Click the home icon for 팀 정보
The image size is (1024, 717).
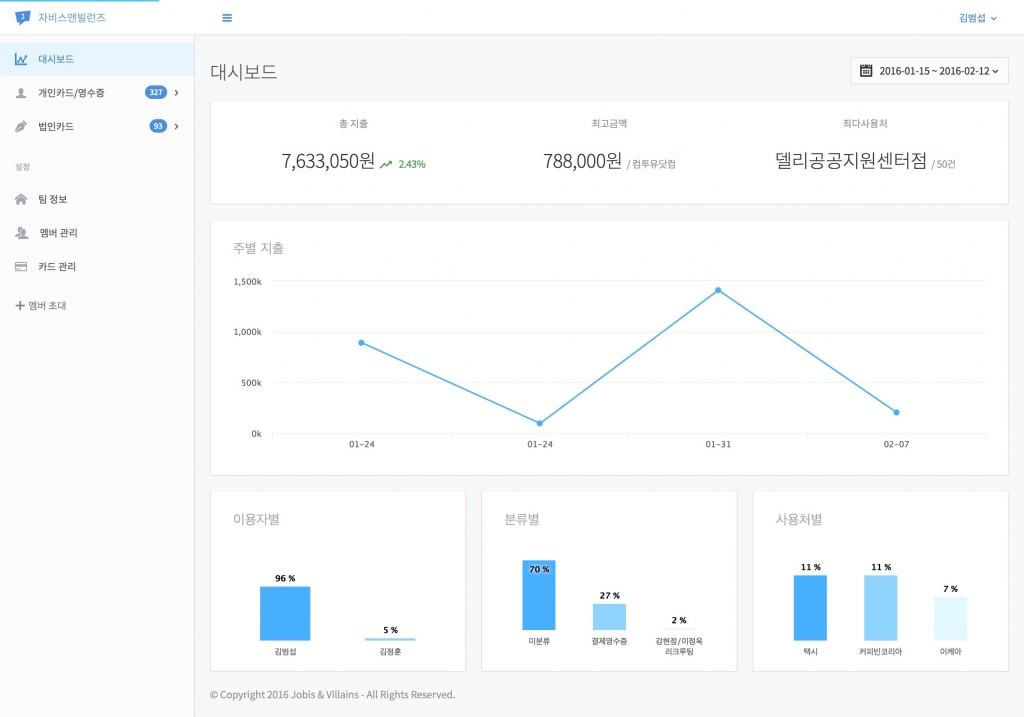20,198
